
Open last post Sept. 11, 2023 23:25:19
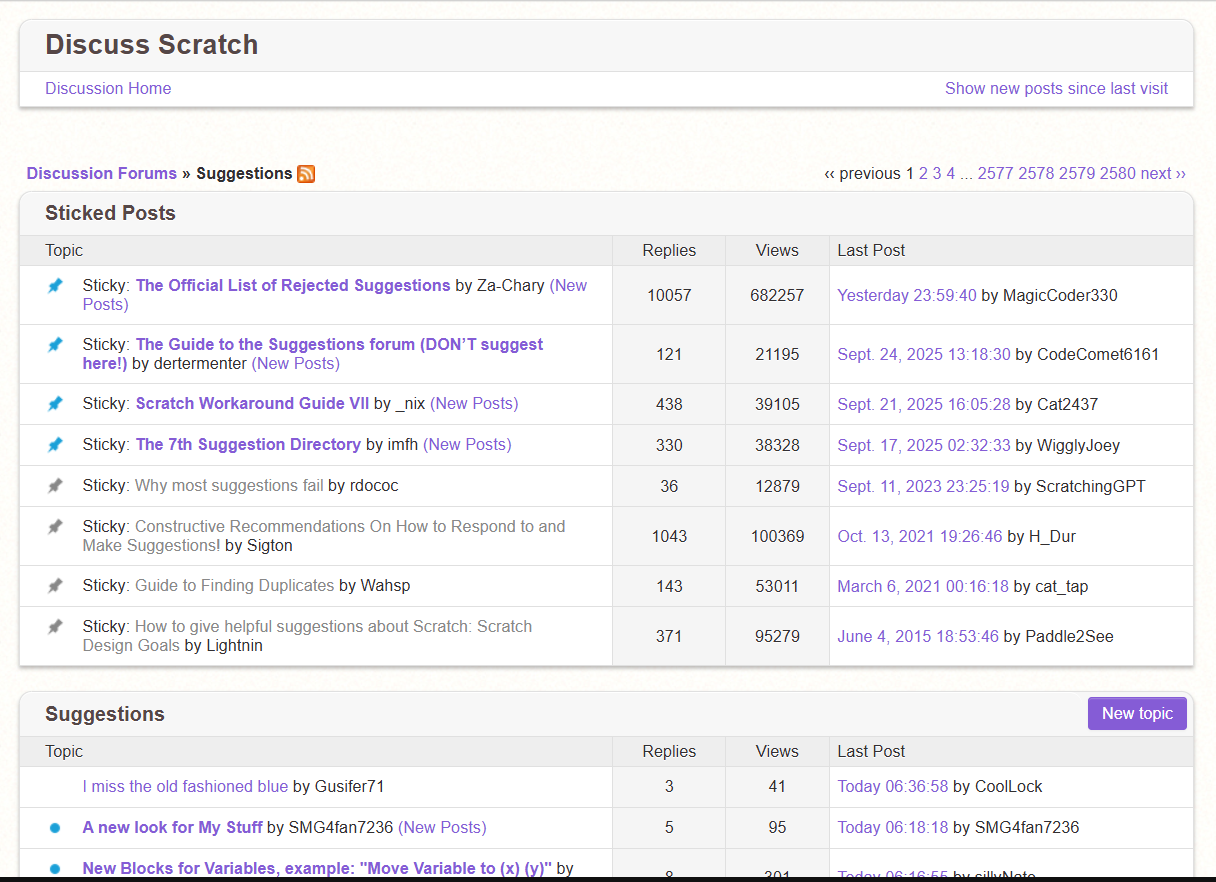tap(924, 486)
